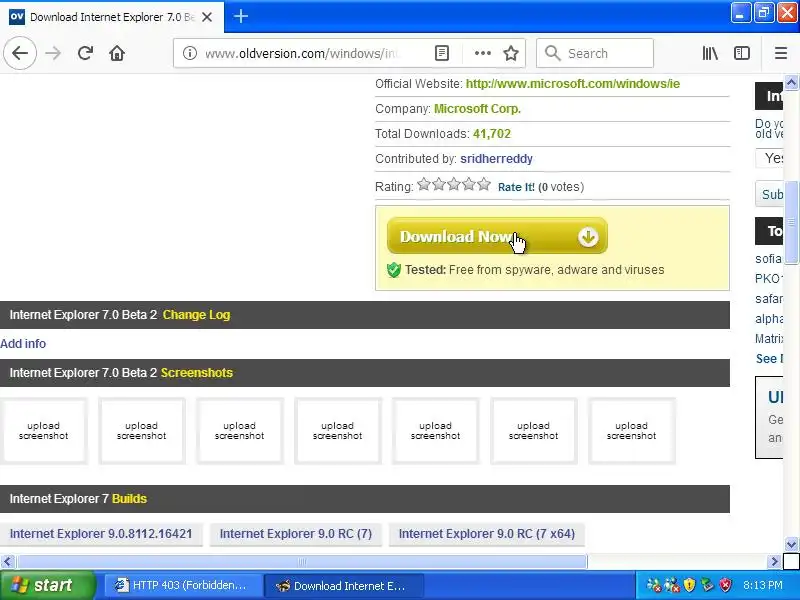
Task: Click the Screenshots heading link
Action: coord(196,373)
